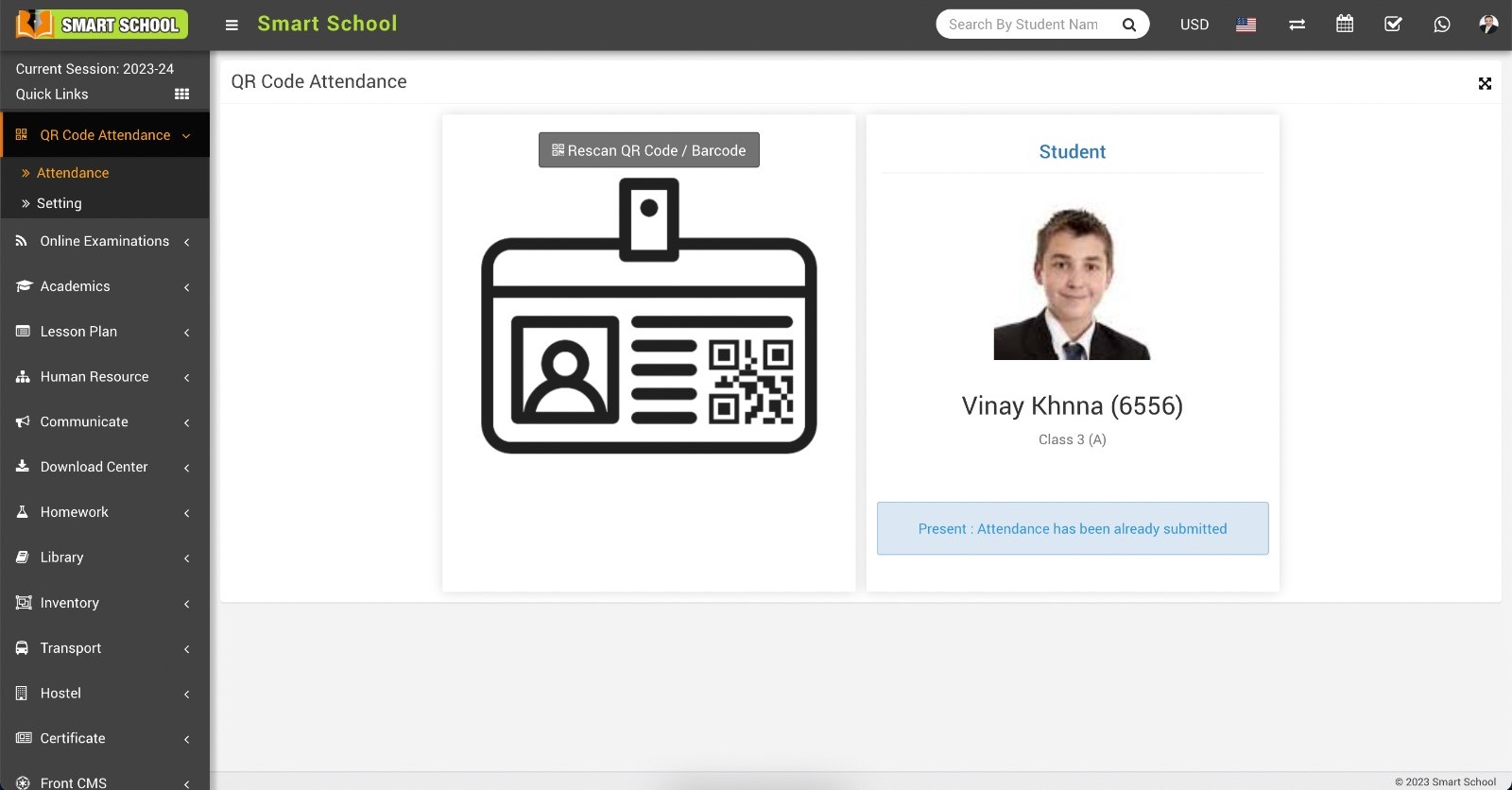Click the Smart School logo

(x=102, y=25)
